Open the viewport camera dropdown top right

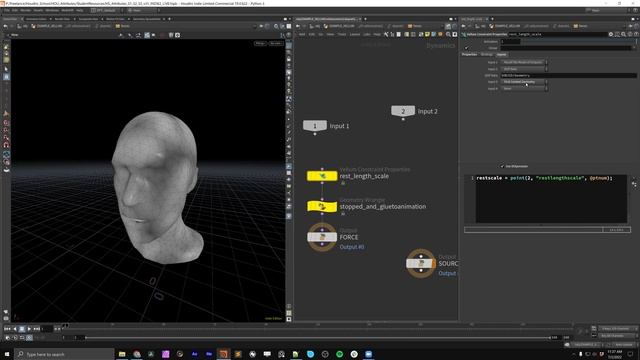click(x=276, y=43)
